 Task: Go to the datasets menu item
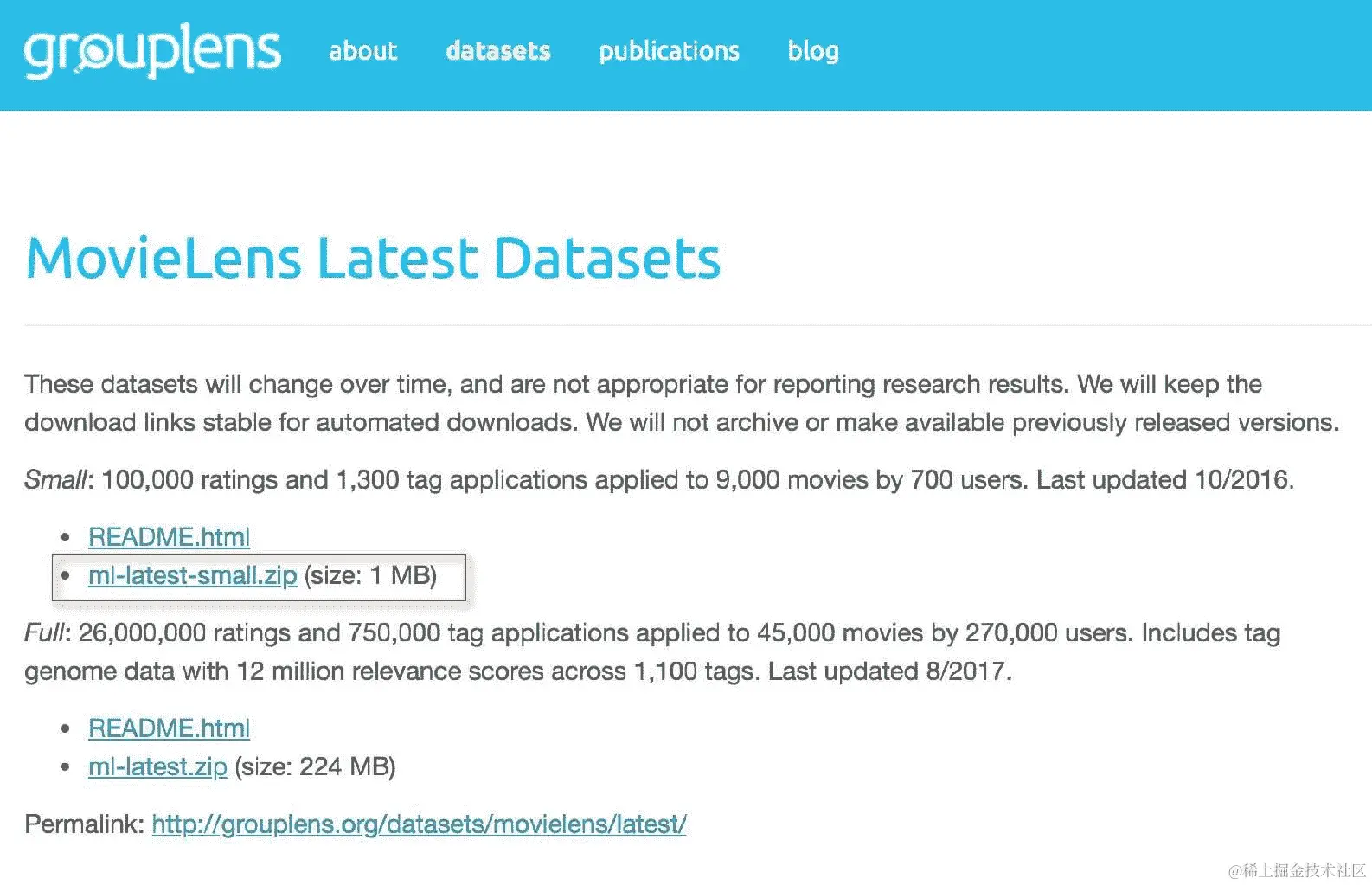click(x=498, y=51)
